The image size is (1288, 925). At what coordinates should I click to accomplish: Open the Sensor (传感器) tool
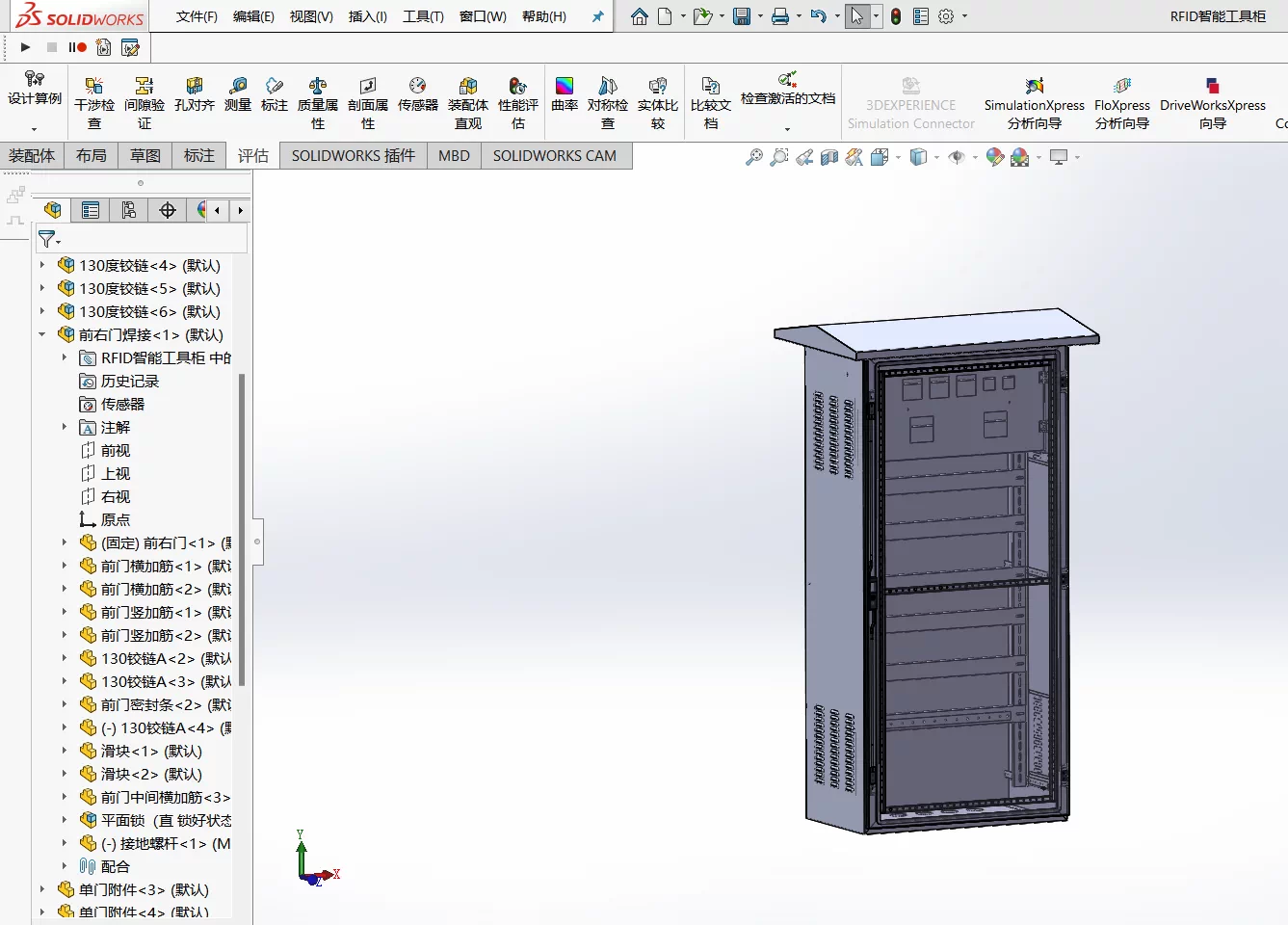[417, 94]
